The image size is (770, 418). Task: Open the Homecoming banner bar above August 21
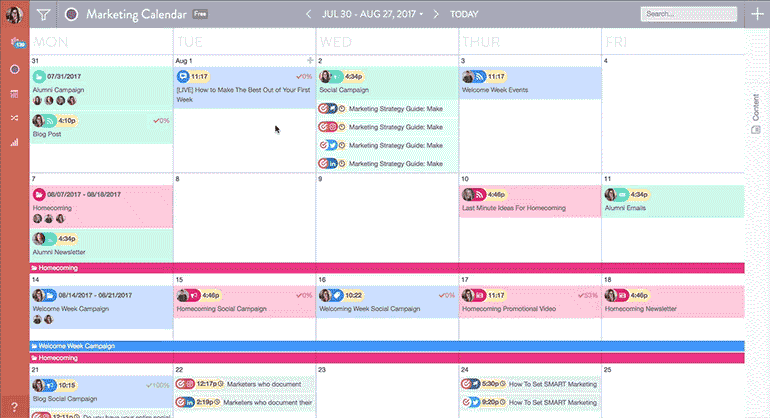coord(387,358)
